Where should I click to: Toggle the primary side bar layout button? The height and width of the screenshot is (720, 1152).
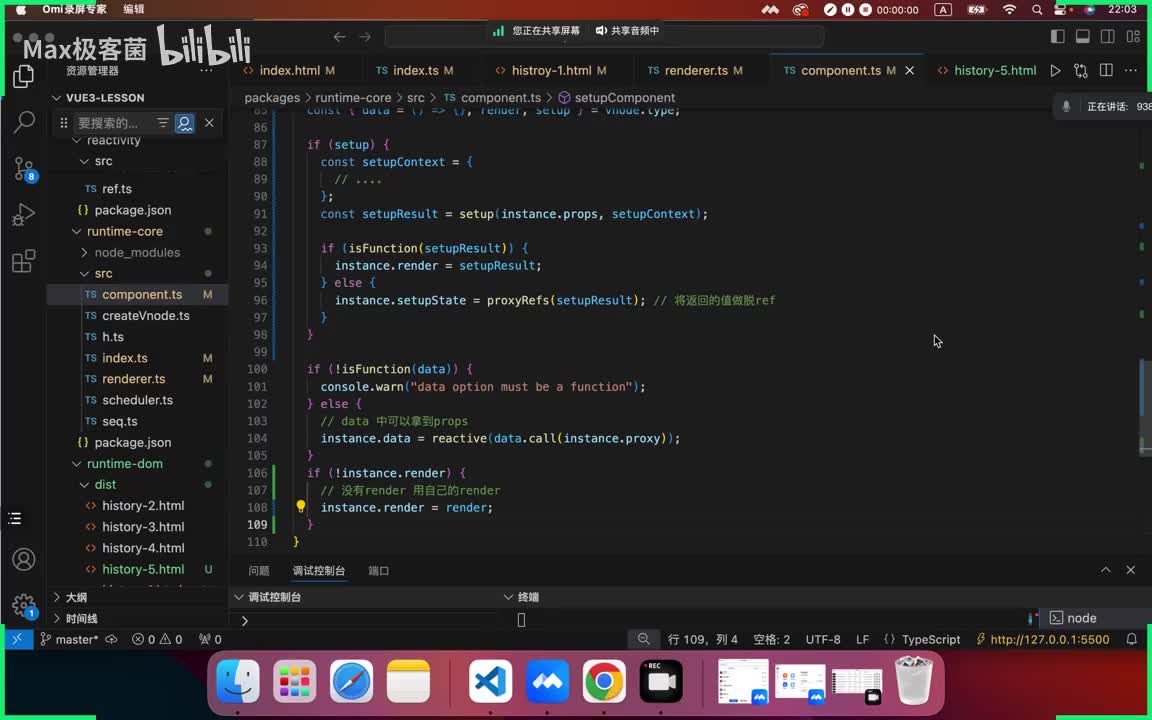click(1058, 37)
